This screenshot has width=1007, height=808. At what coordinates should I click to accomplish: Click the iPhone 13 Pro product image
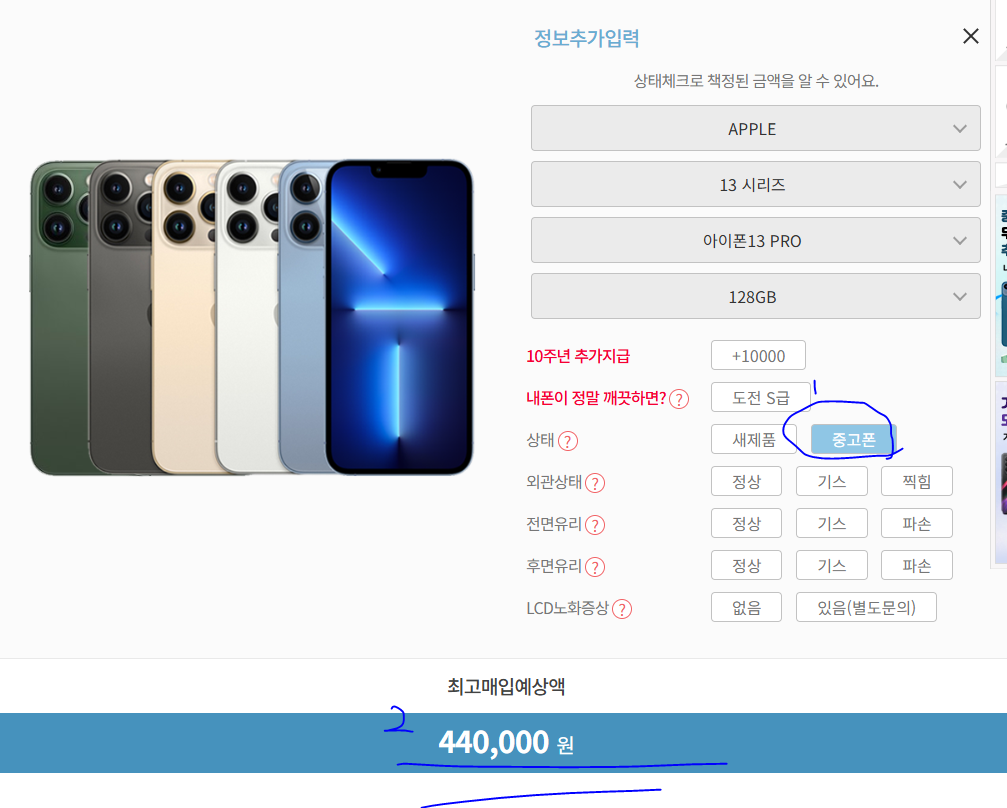(252, 317)
